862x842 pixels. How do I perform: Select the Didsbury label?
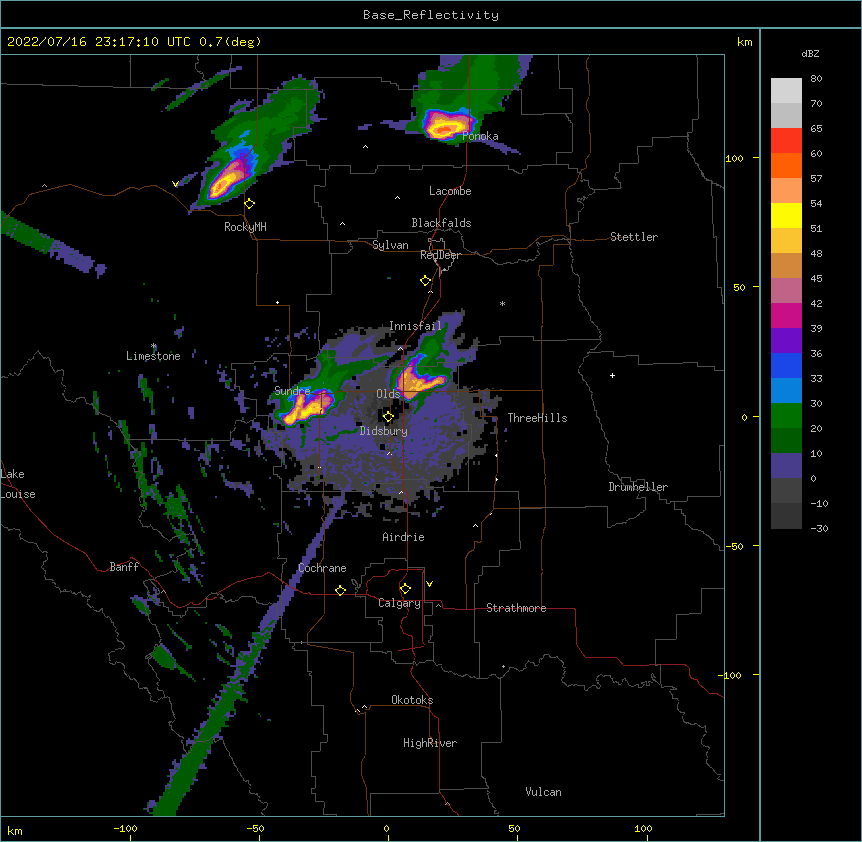[x=384, y=431]
